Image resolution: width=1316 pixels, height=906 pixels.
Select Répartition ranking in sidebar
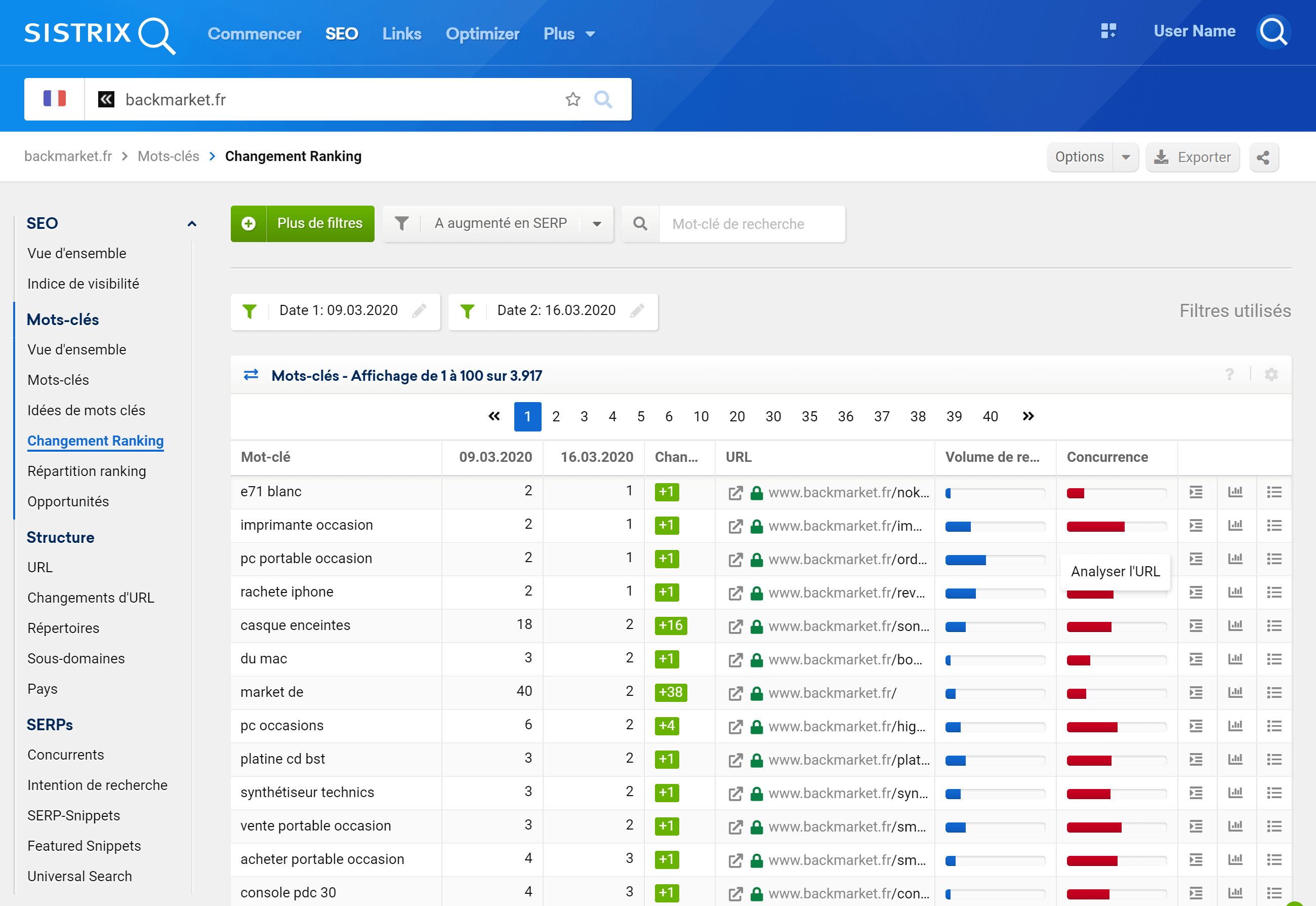pyautogui.click(x=87, y=471)
